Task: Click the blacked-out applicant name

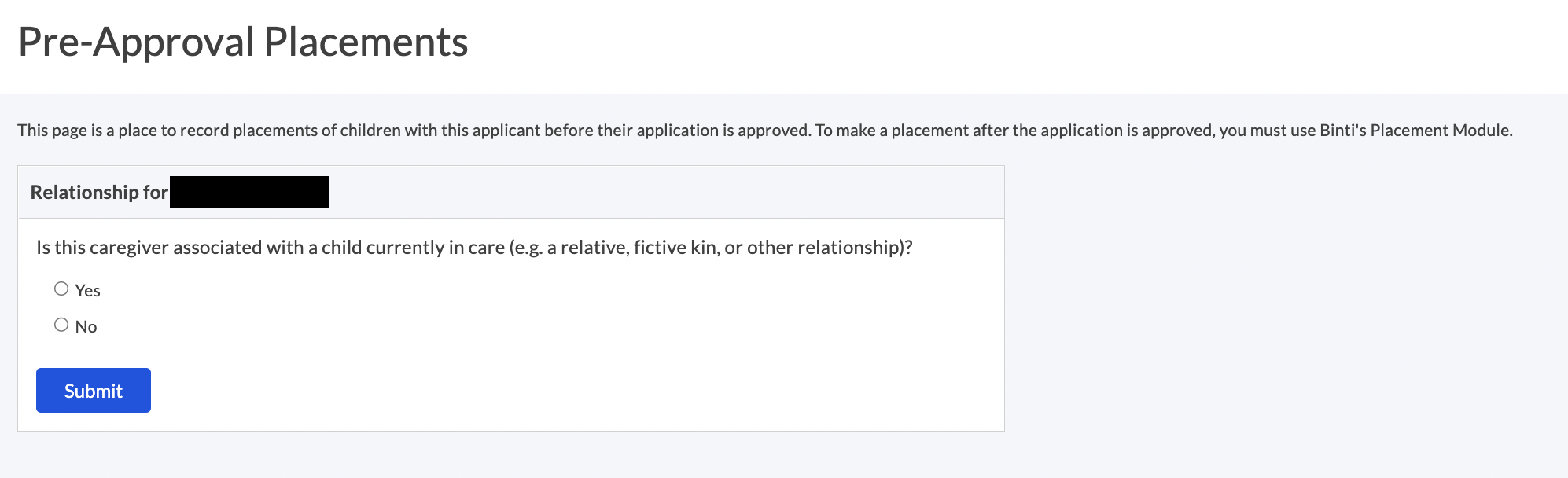Action: click(249, 192)
